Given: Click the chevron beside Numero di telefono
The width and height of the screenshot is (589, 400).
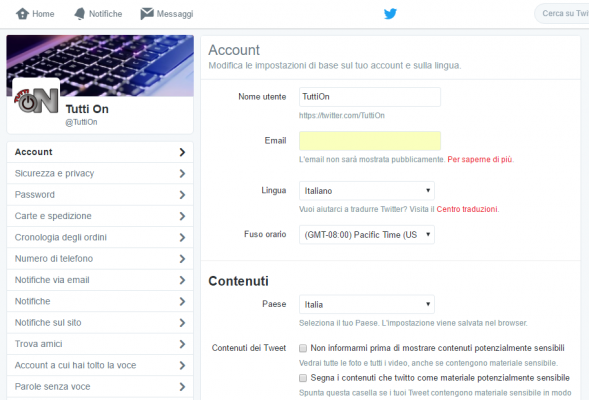Looking at the screenshot, I should click(x=182, y=259).
